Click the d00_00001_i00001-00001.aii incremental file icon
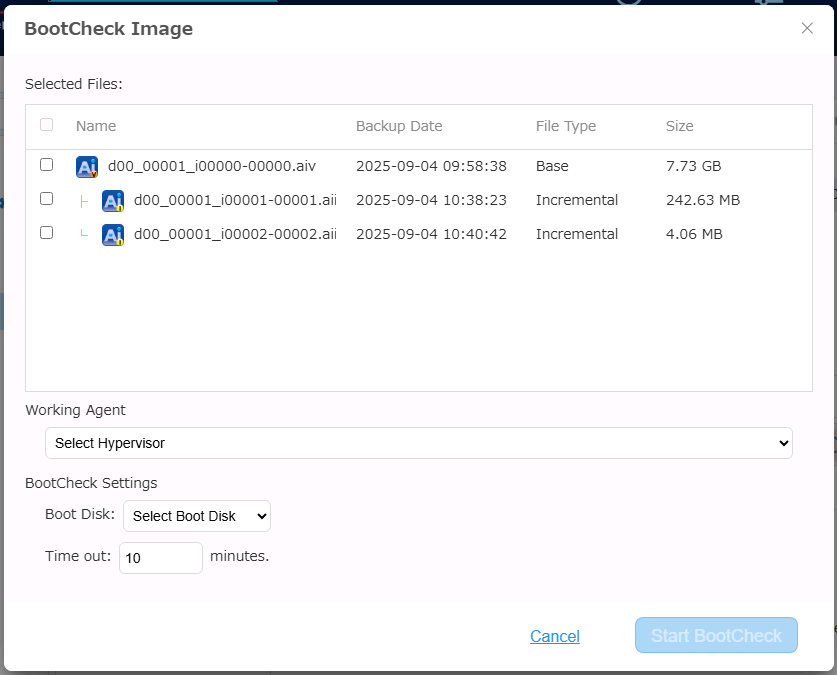Screen dimensions: 837x675 [x=113, y=201]
